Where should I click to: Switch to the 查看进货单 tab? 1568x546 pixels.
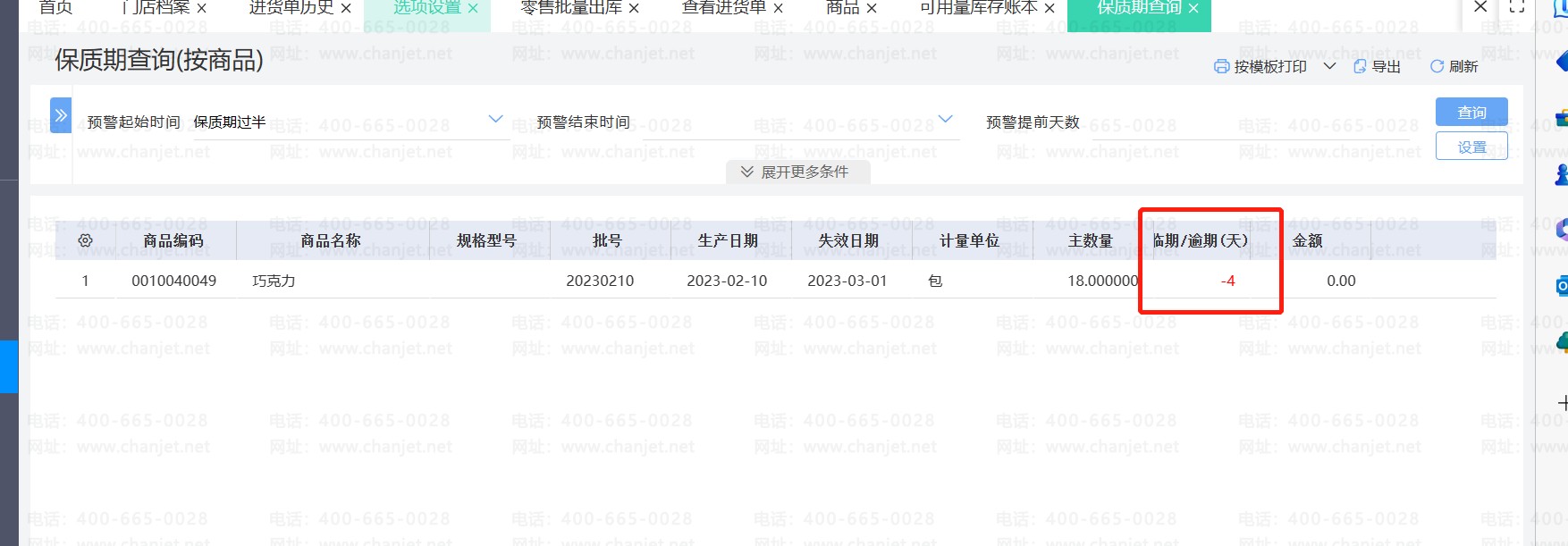click(724, 7)
